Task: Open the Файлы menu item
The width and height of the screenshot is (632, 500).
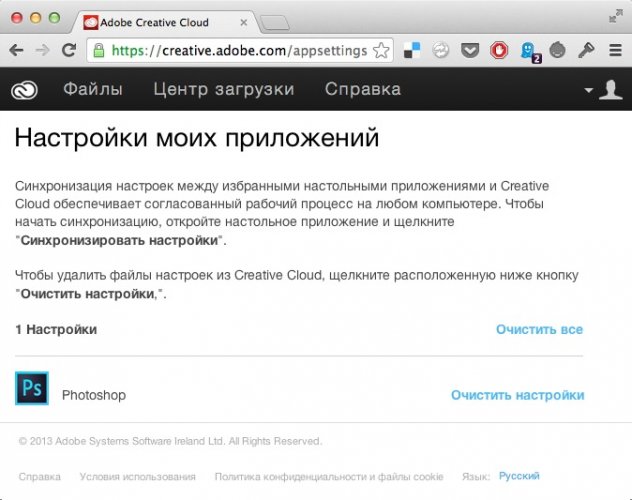Action: [93, 89]
